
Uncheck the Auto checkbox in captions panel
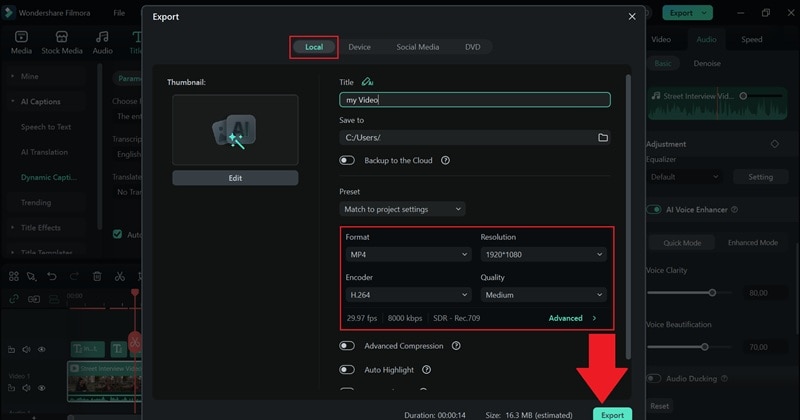[x=117, y=234]
